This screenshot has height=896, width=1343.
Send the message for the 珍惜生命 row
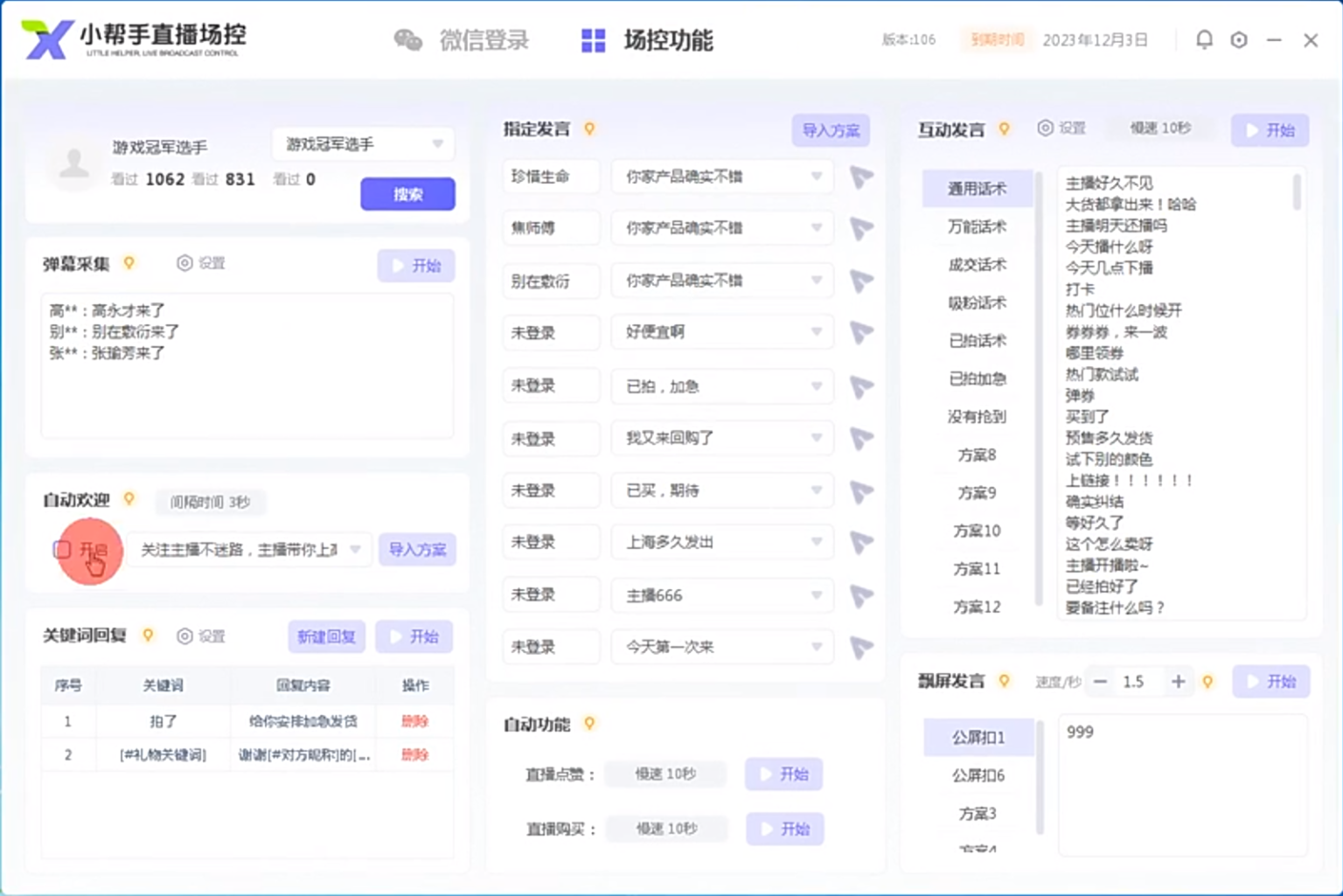(x=861, y=177)
